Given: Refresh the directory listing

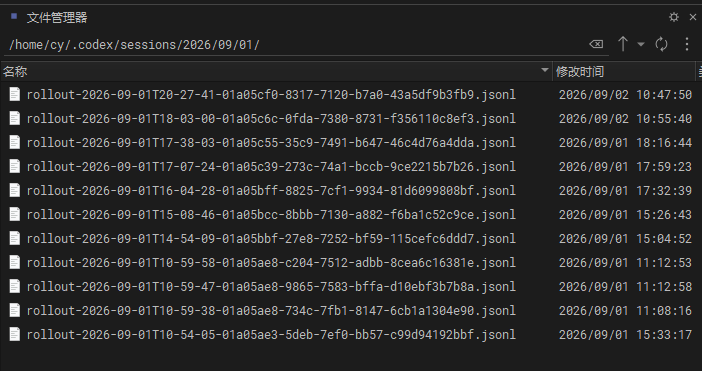Looking at the screenshot, I should [661, 44].
